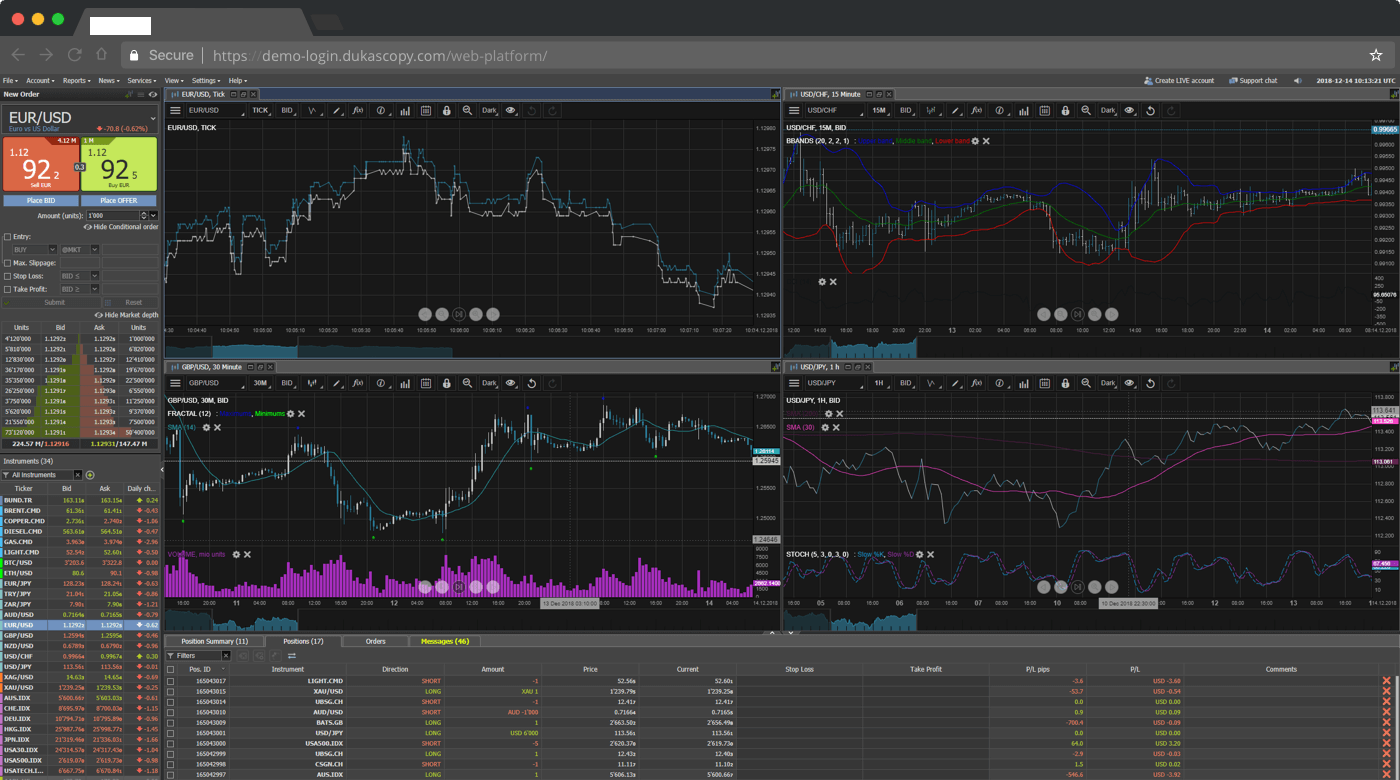Toggle visibility eye in EUR/USD chart toolbar
Viewport: 1400px width, 780px height.
[511, 111]
